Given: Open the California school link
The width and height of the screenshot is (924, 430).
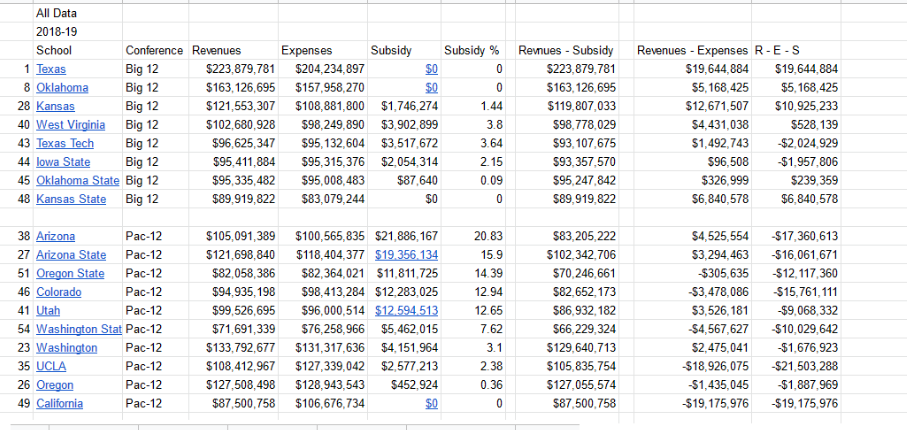Looking at the screenshot, I should (60, 403).
